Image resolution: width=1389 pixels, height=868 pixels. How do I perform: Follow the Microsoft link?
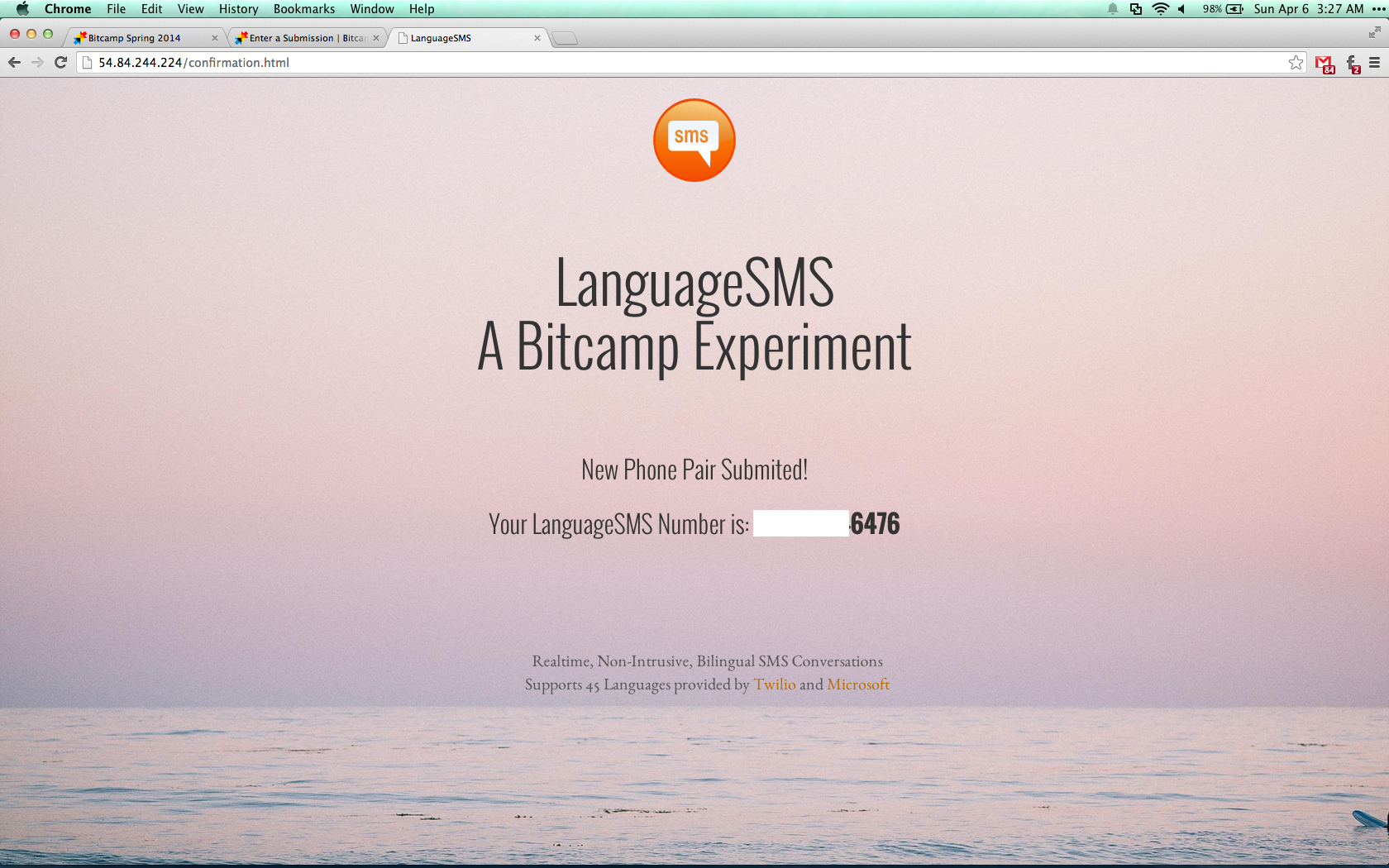pyautogui.click(x=858, y=684)
